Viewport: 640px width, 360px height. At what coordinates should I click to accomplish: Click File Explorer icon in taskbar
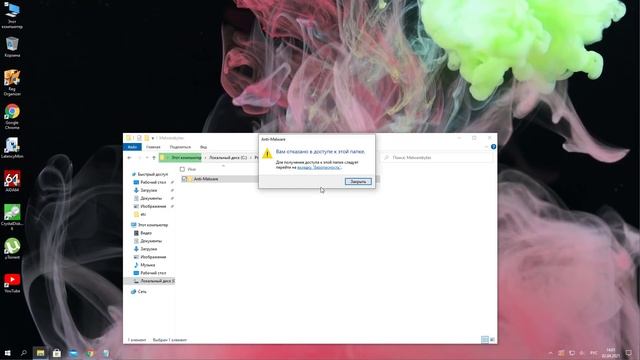point(40,353)
